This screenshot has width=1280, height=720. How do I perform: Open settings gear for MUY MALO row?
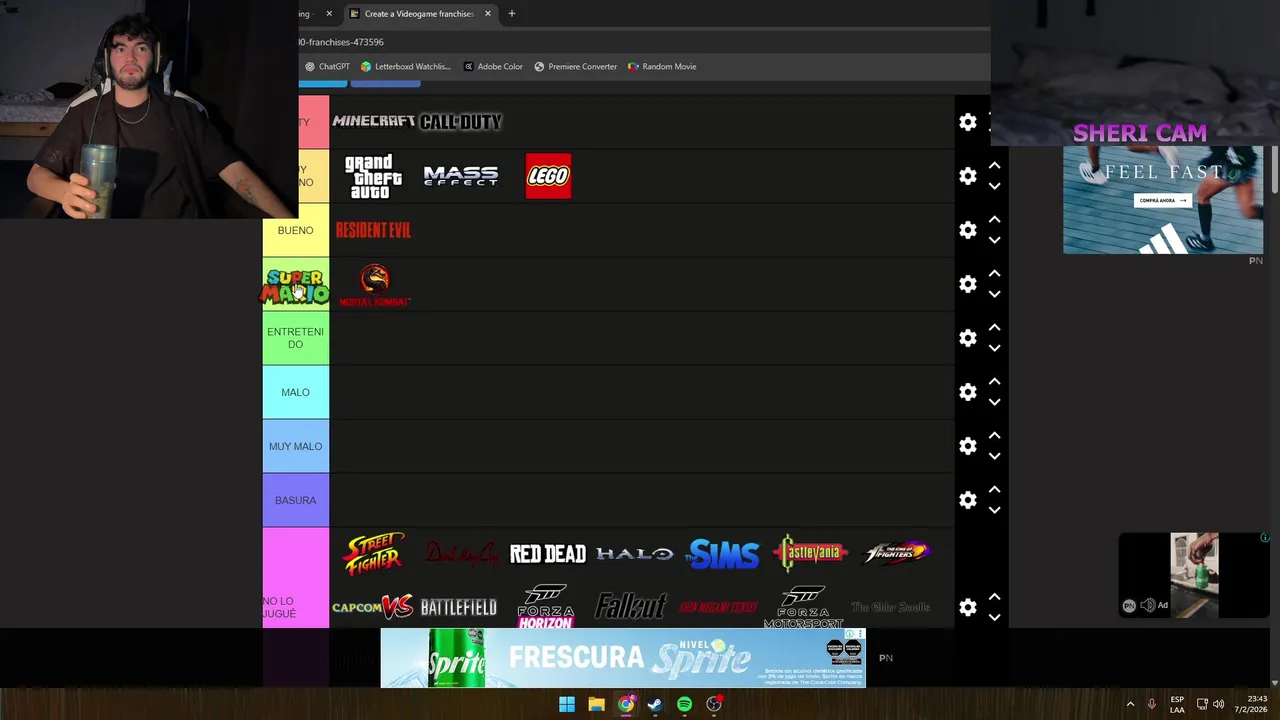(967, 446)
